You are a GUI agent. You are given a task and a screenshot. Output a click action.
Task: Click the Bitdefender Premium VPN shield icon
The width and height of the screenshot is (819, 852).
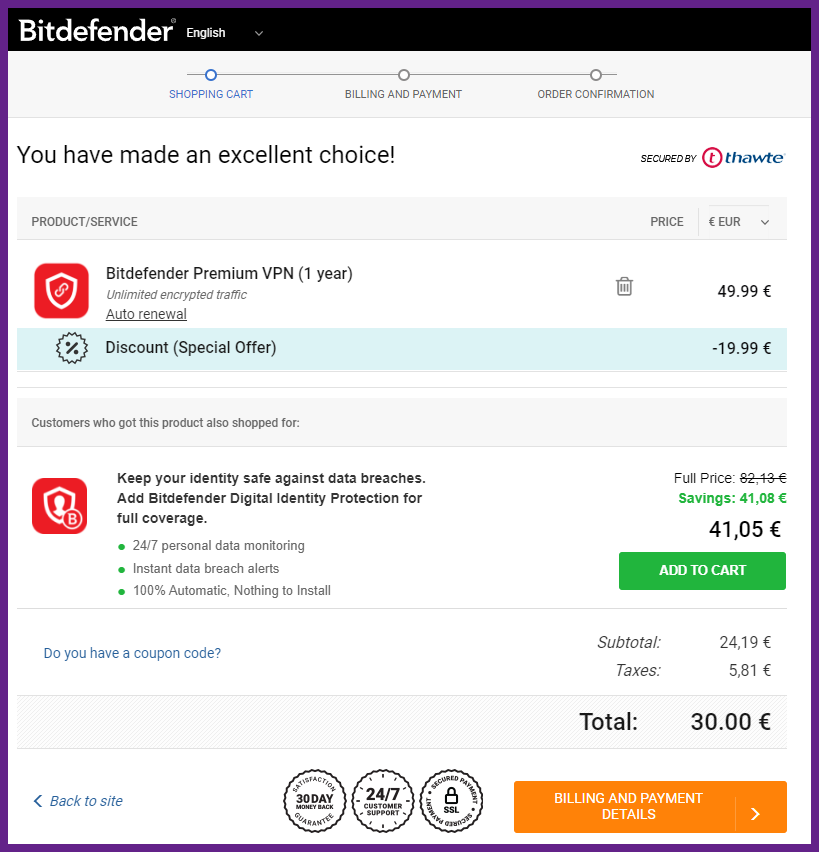[x=61, y=291]
